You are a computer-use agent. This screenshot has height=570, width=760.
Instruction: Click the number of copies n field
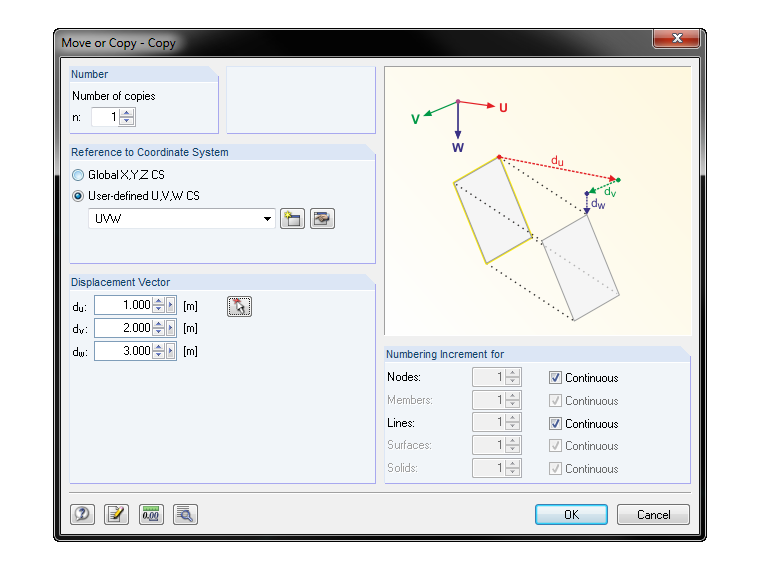(105, 117)
